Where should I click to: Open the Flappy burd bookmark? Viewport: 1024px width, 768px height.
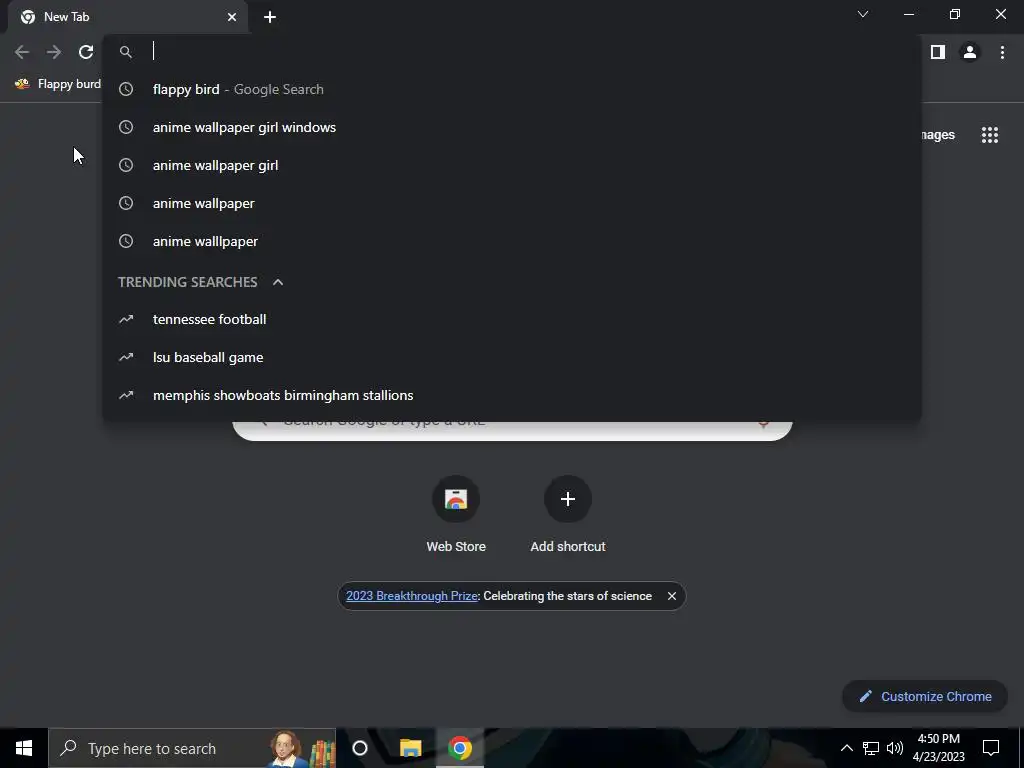pyautogui.click(x=58, y=84)
